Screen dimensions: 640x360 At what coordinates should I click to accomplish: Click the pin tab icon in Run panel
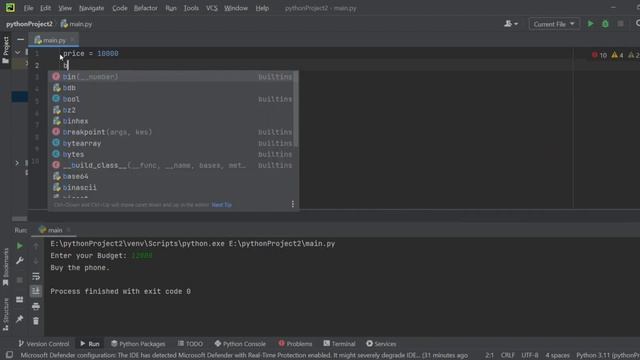19,319
